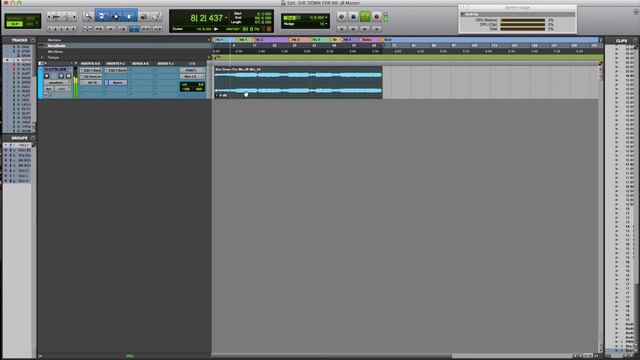Click the main counter display
The height and width of the screenshot is (360, 640).
207,18
